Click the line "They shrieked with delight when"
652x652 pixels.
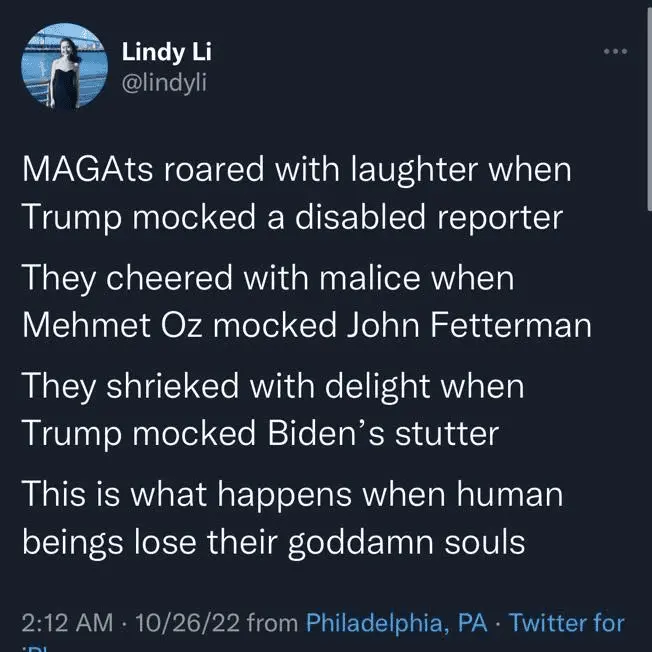point(272,386)
